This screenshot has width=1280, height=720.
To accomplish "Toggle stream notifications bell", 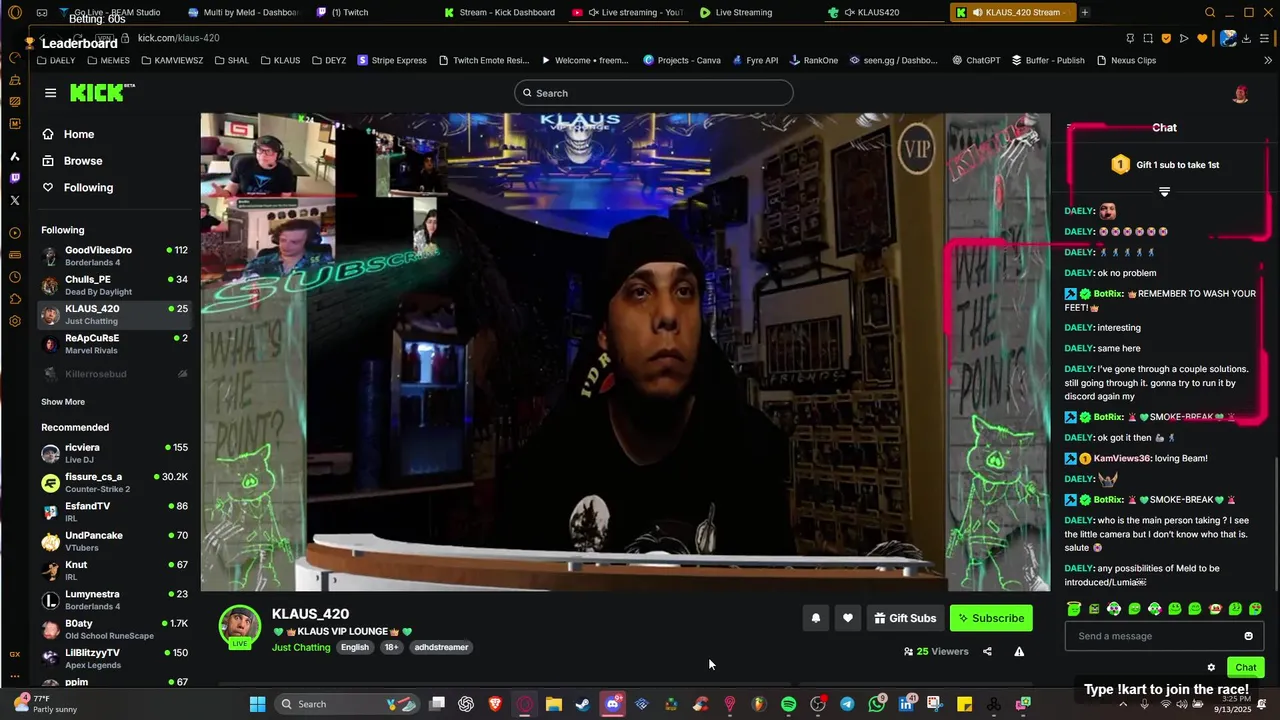I will 815,618.
